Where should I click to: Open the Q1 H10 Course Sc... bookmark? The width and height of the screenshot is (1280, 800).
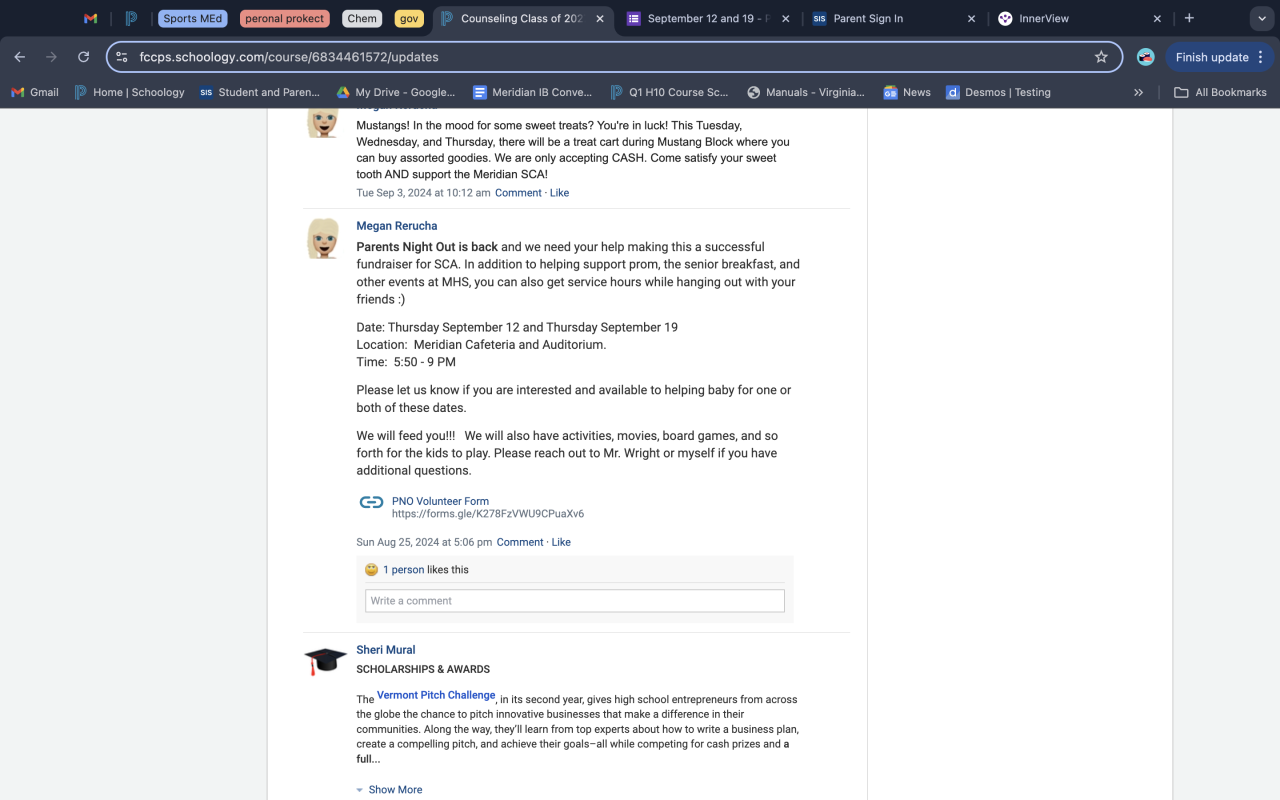click(669, 92)
